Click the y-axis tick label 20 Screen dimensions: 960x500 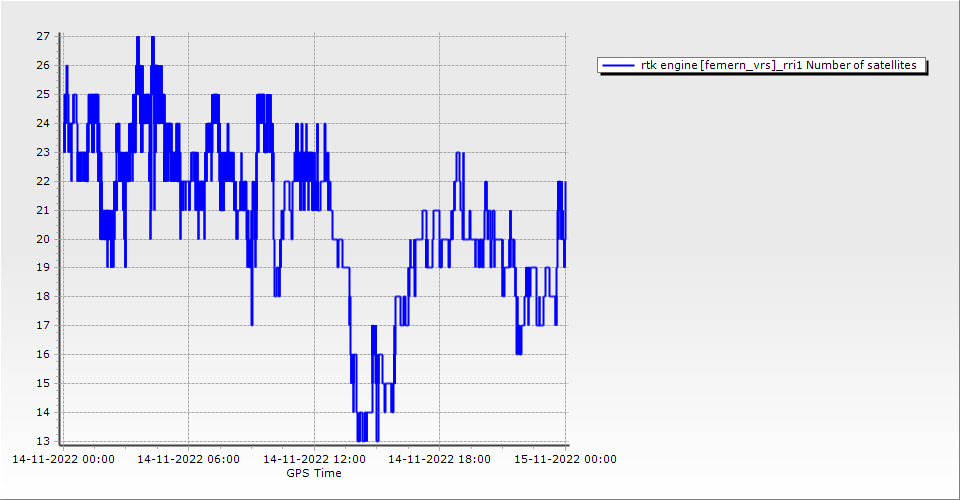(43, 239)
